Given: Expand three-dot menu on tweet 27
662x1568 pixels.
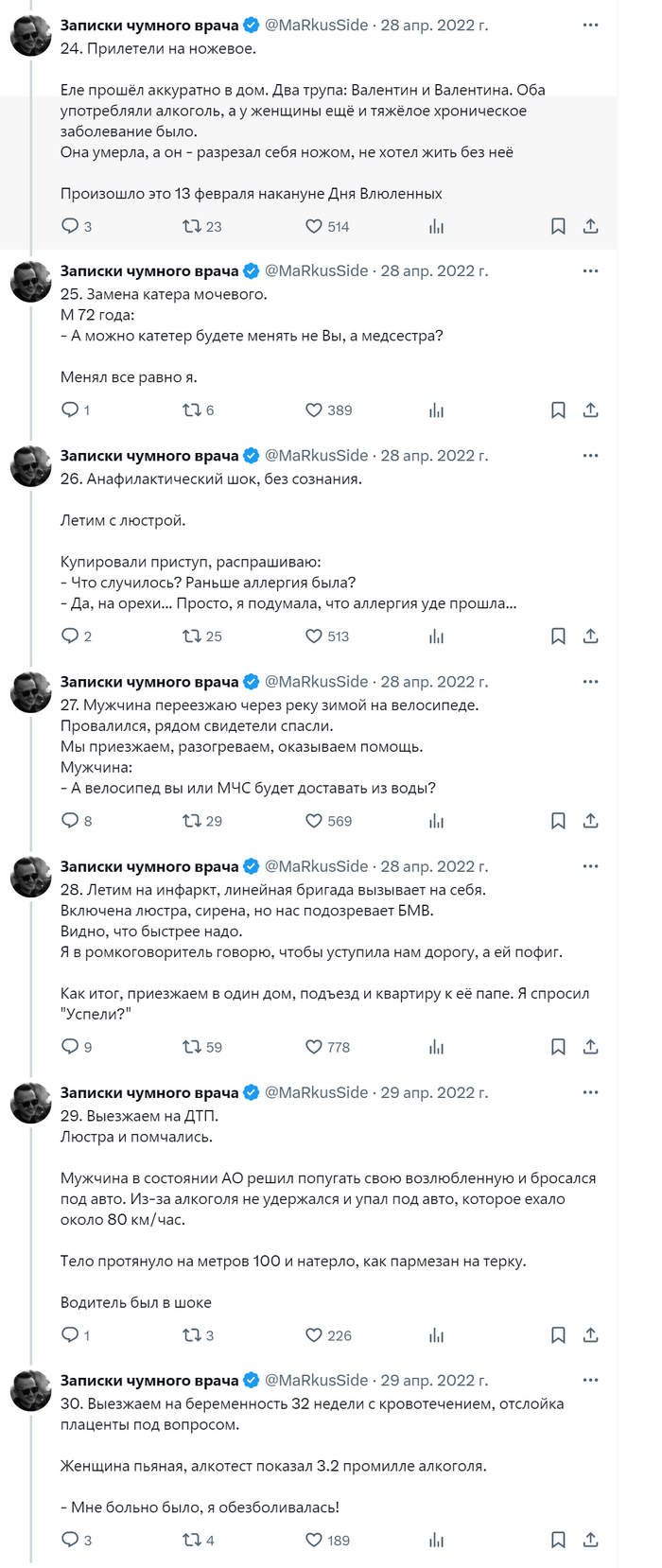Looking at the screenshot, I should [590, 681].
